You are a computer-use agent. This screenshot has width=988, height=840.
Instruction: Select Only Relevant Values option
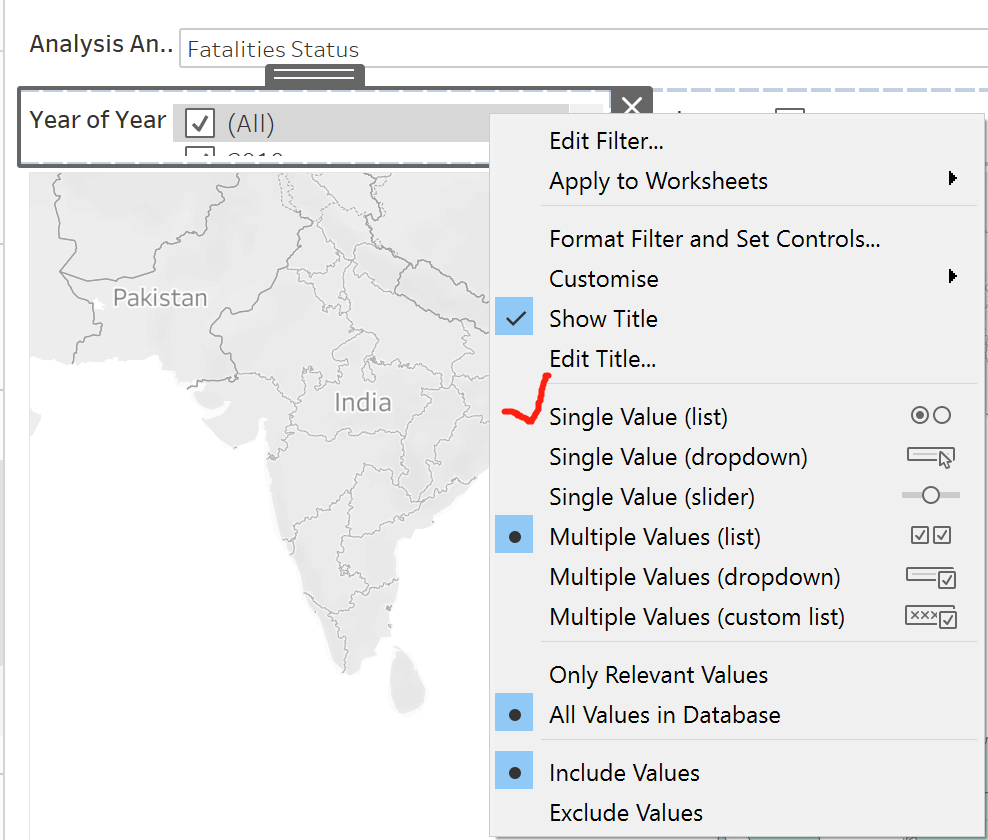[x=658, y=675]
